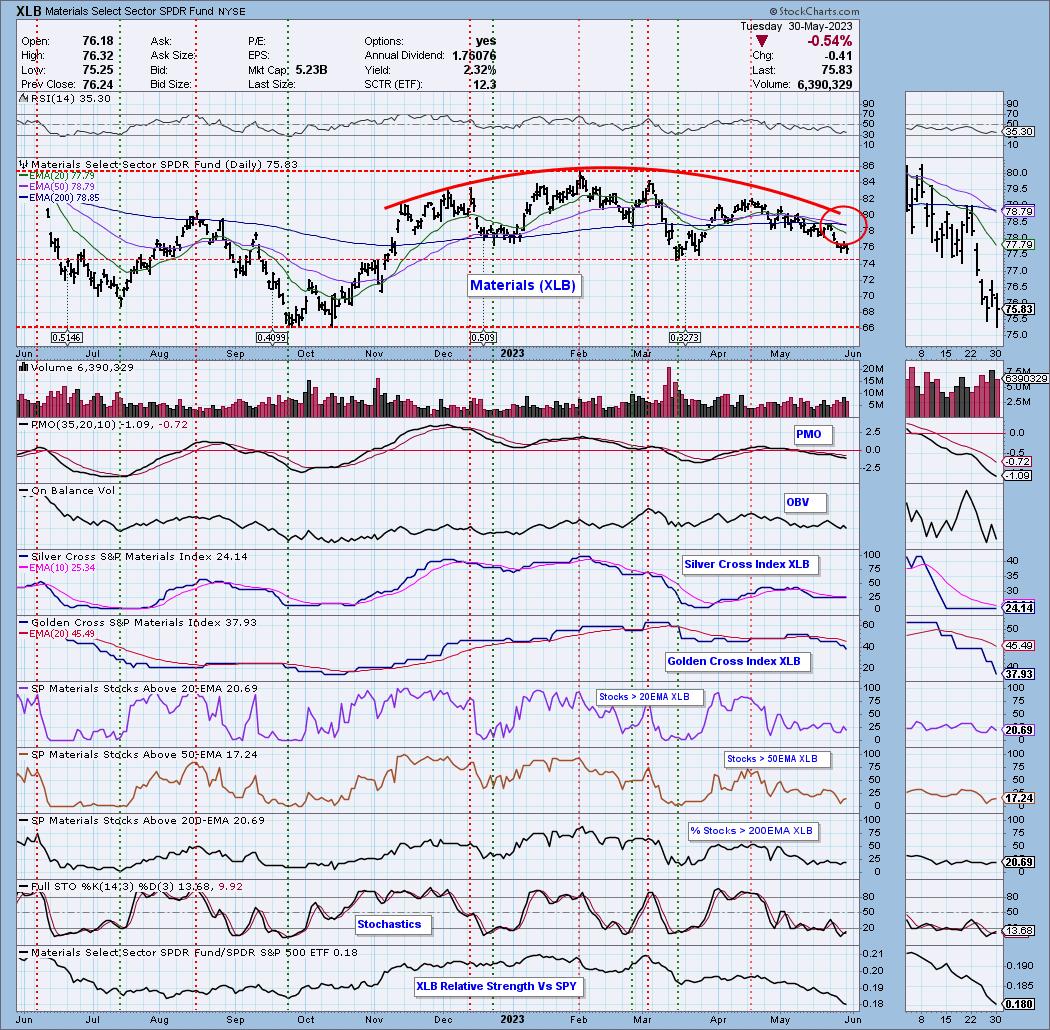Click the 'On Balance Vol' panel legend
1050x1030 pixels.
click(67, 491)
